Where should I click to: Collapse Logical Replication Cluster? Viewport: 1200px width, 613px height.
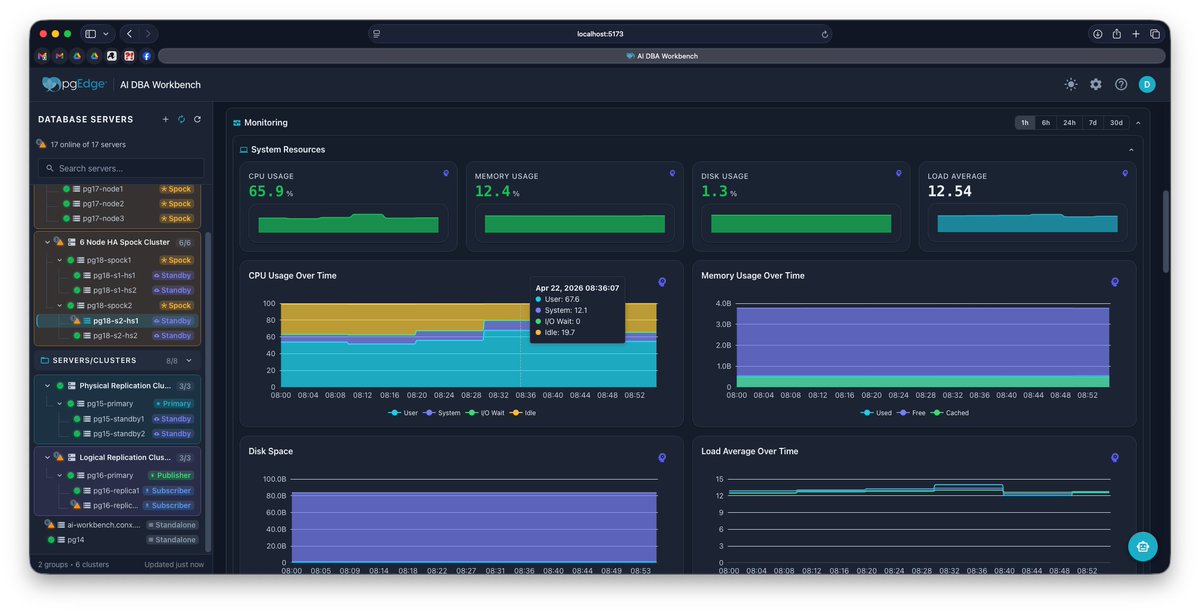(x=47, y=457)
